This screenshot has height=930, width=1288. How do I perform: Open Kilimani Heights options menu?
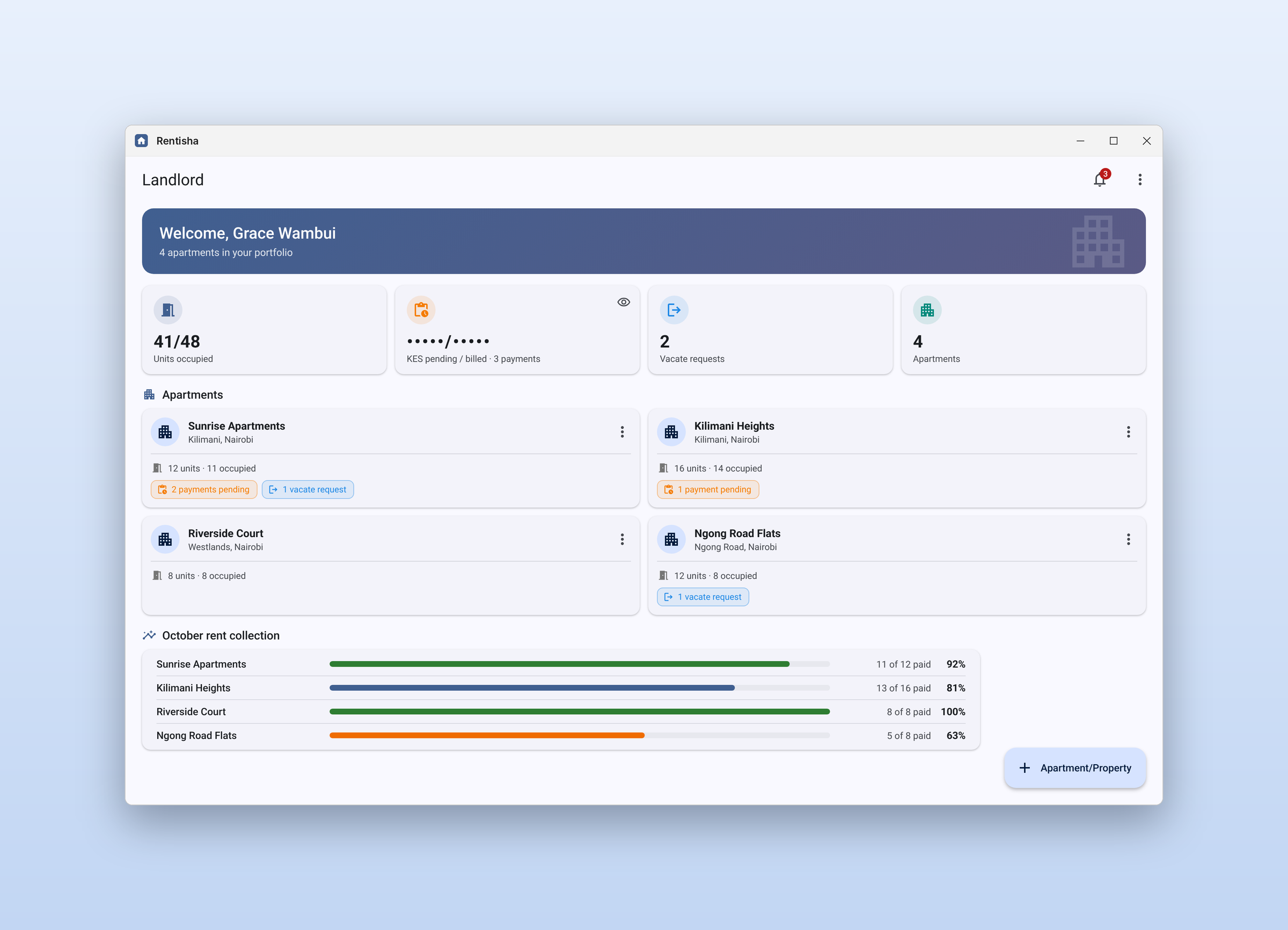click(x=1129, y=432)
